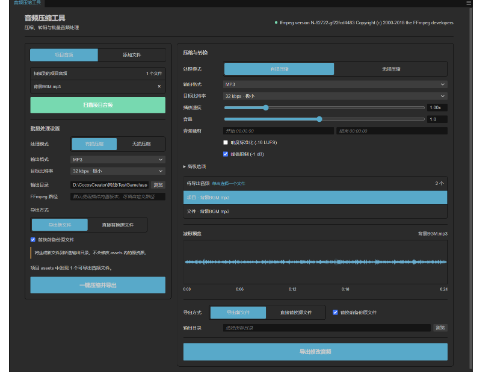
Task: Toggle backup checkbox near the bottom export options
Action: click(335, 312)
